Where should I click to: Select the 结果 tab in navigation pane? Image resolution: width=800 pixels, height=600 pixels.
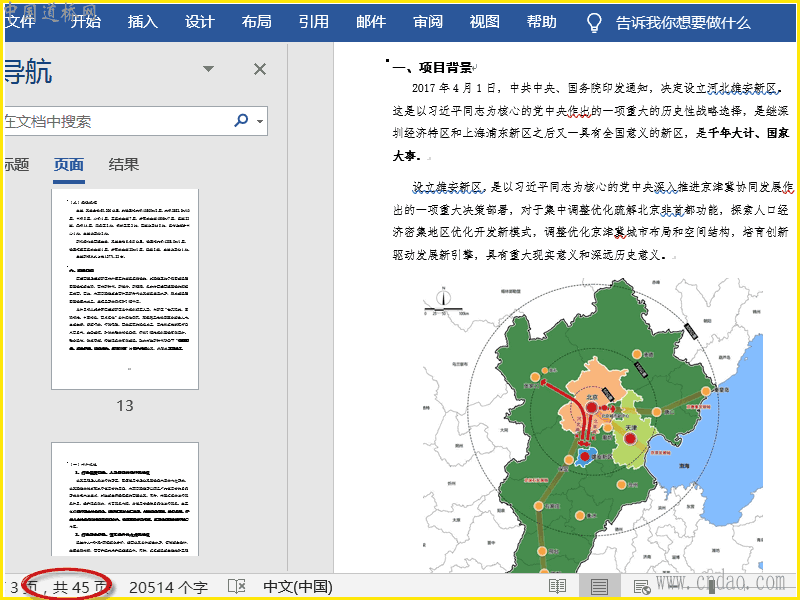124,165
